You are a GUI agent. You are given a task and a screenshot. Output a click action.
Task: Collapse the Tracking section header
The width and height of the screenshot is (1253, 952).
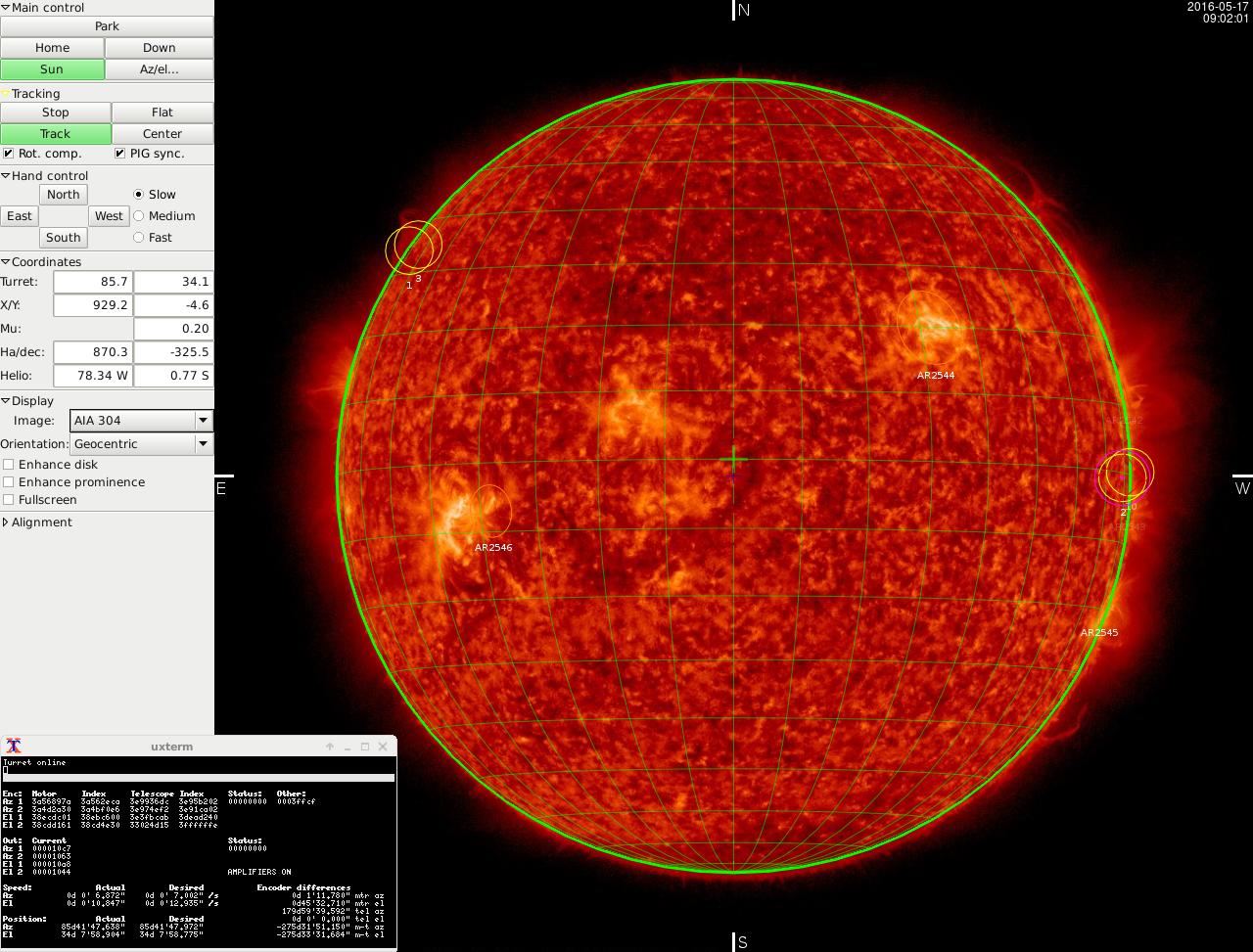coord(6,94)
